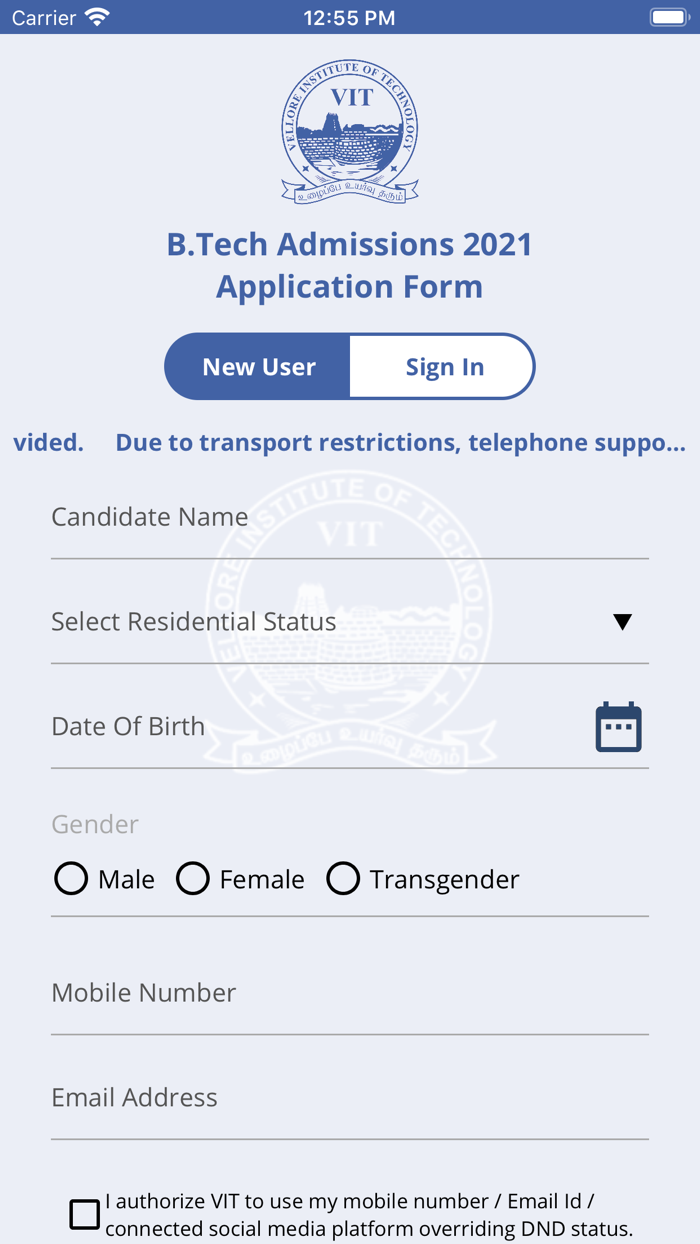This screenshot has height=1244, width=700.
Task: Switch to the Sign In tab
Action: (x=443, y=366)
